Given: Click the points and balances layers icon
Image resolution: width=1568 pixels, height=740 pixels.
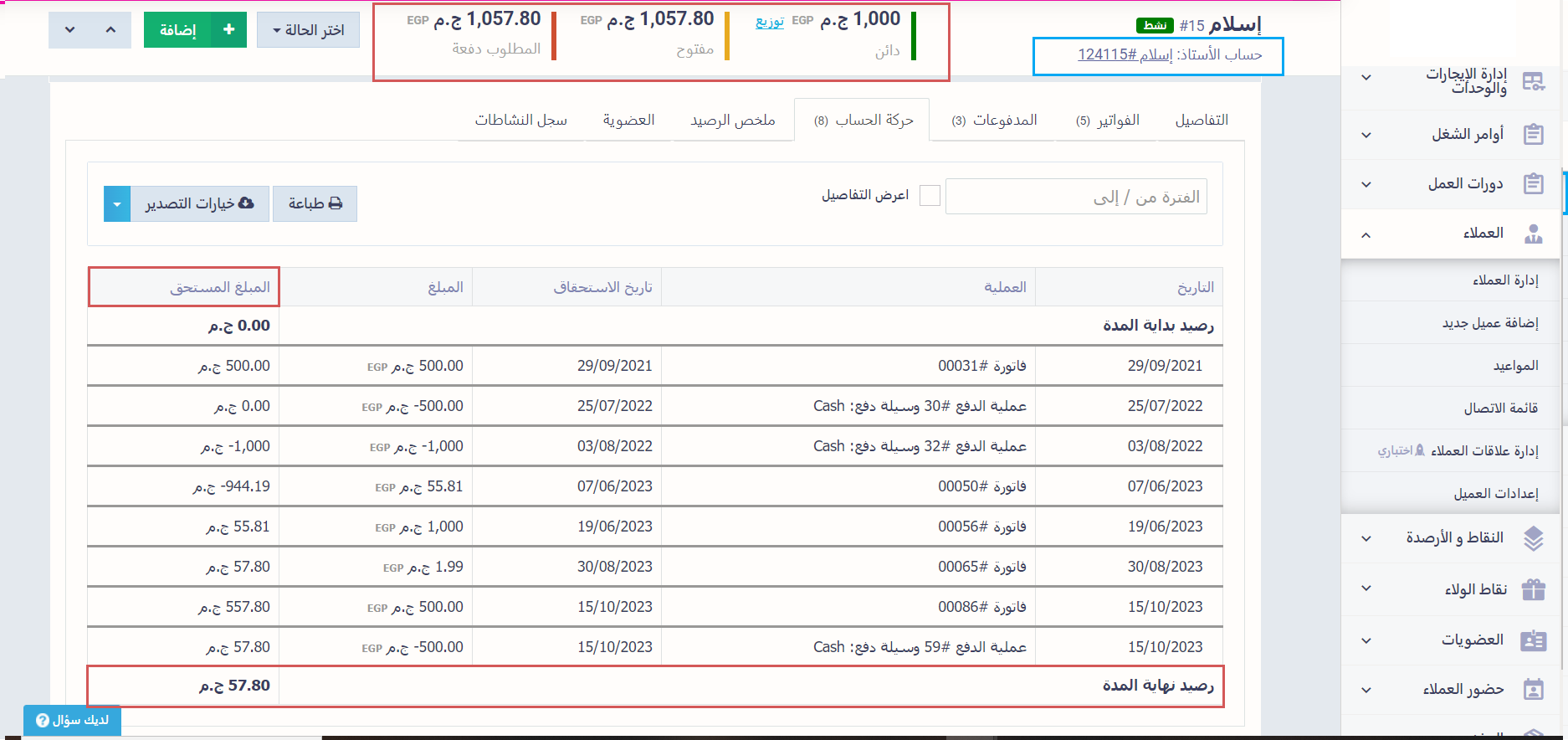Looking at the screenshot, I should [x=1533, y=538].
